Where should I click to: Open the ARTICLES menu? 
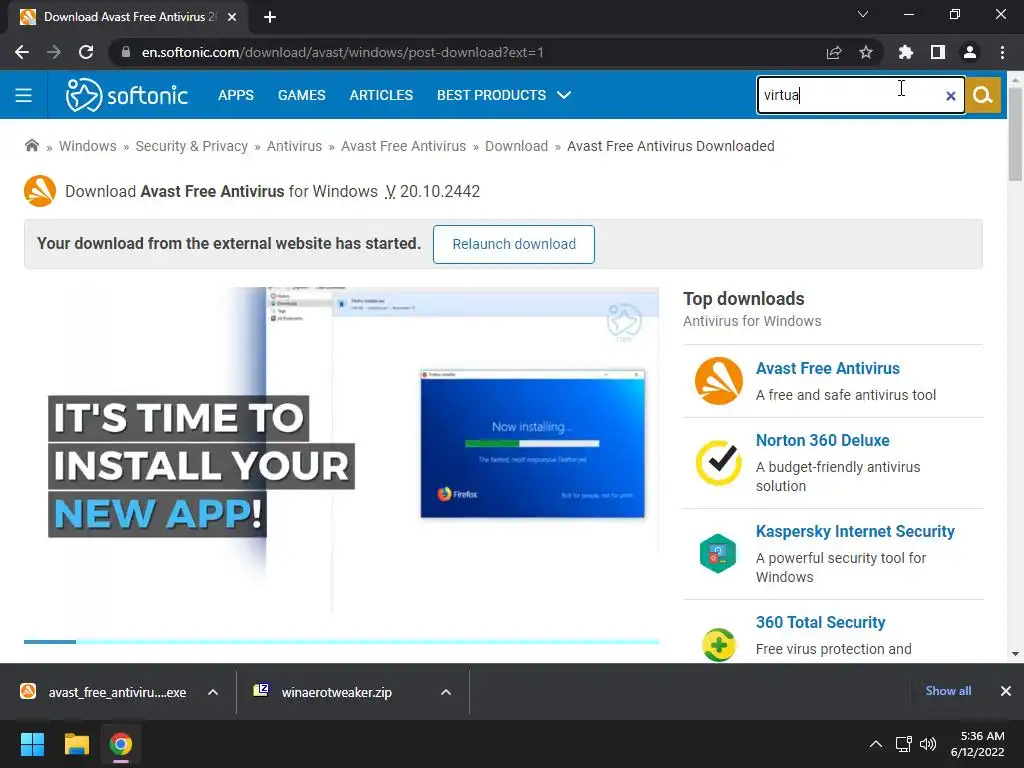(381, 95)
